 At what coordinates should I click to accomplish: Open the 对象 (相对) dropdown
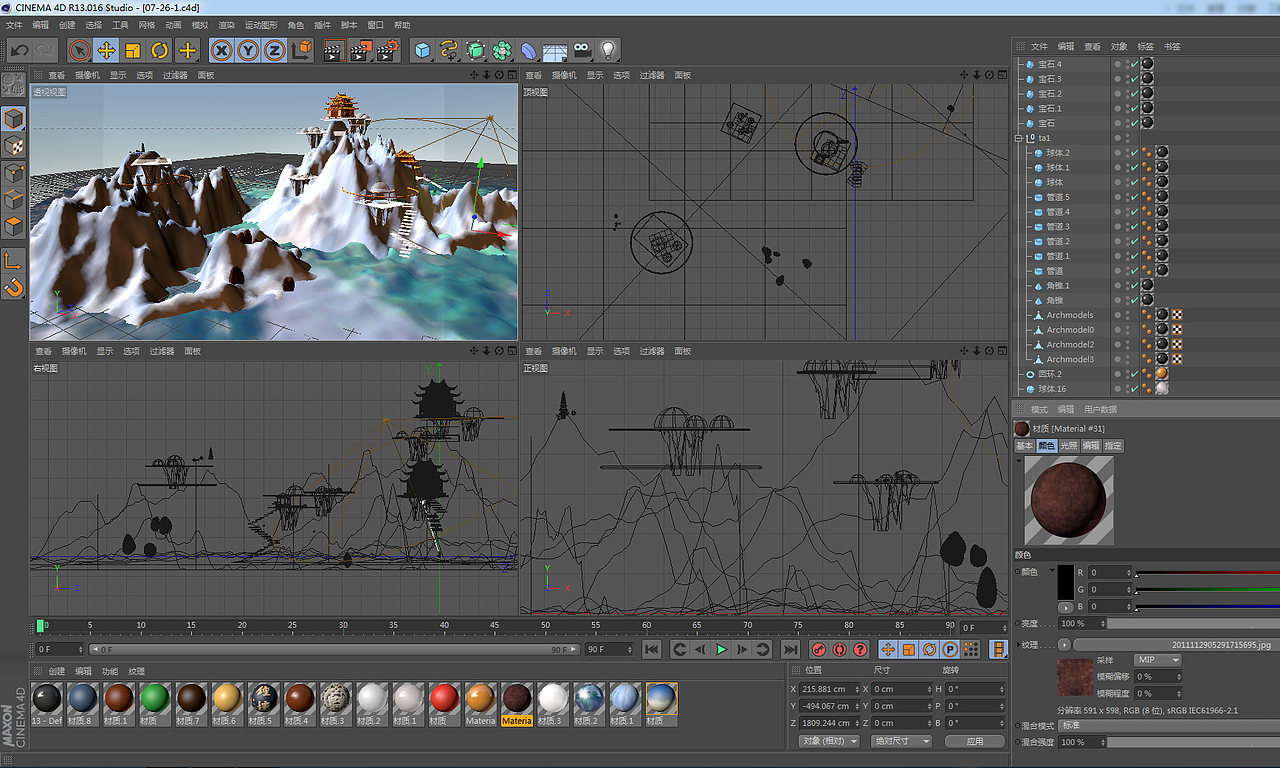pyautogui.click(x=829, y=741)
